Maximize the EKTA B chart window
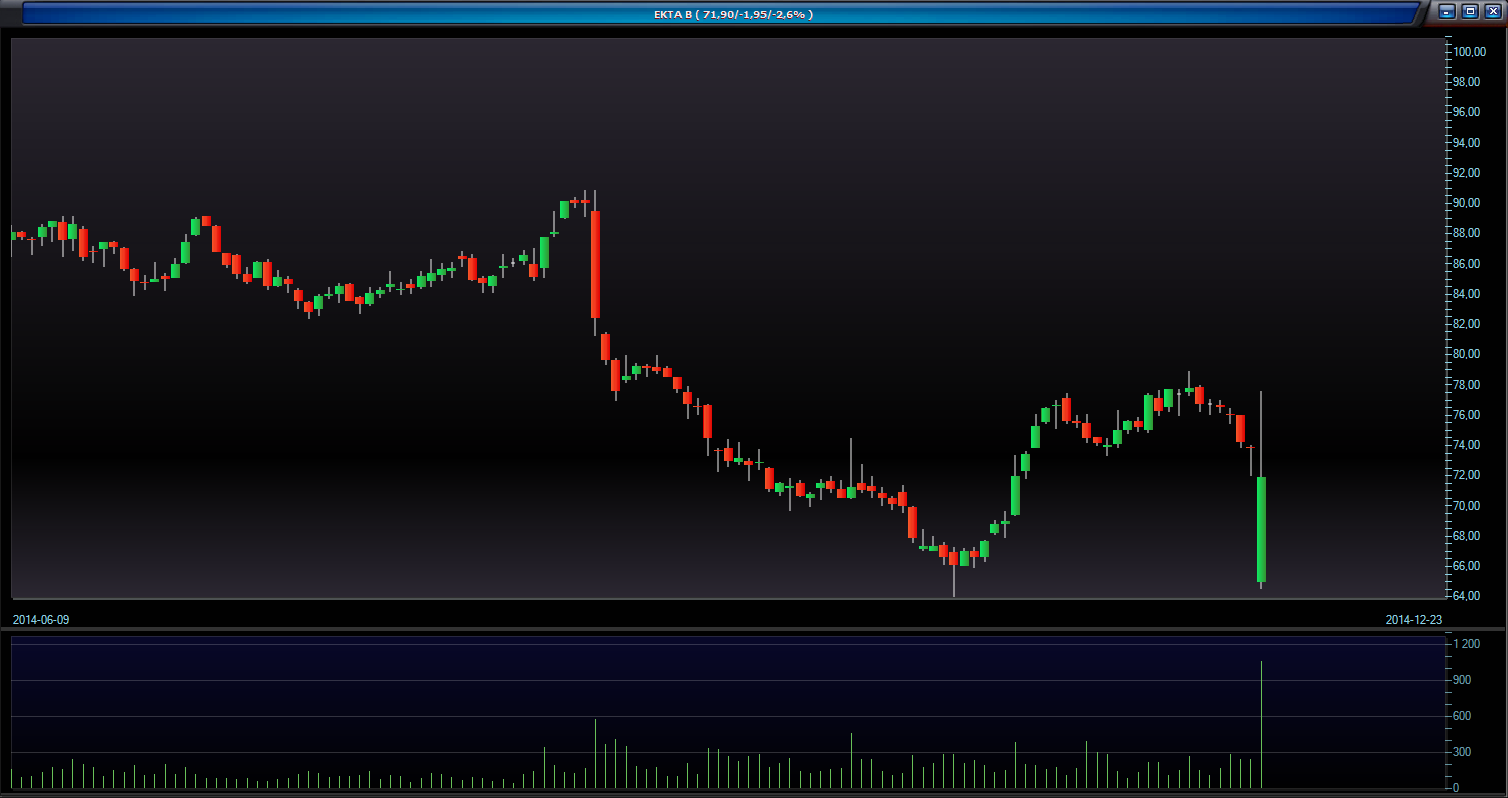Viewport: 1508px width, 798px height. pos(1470,12)
